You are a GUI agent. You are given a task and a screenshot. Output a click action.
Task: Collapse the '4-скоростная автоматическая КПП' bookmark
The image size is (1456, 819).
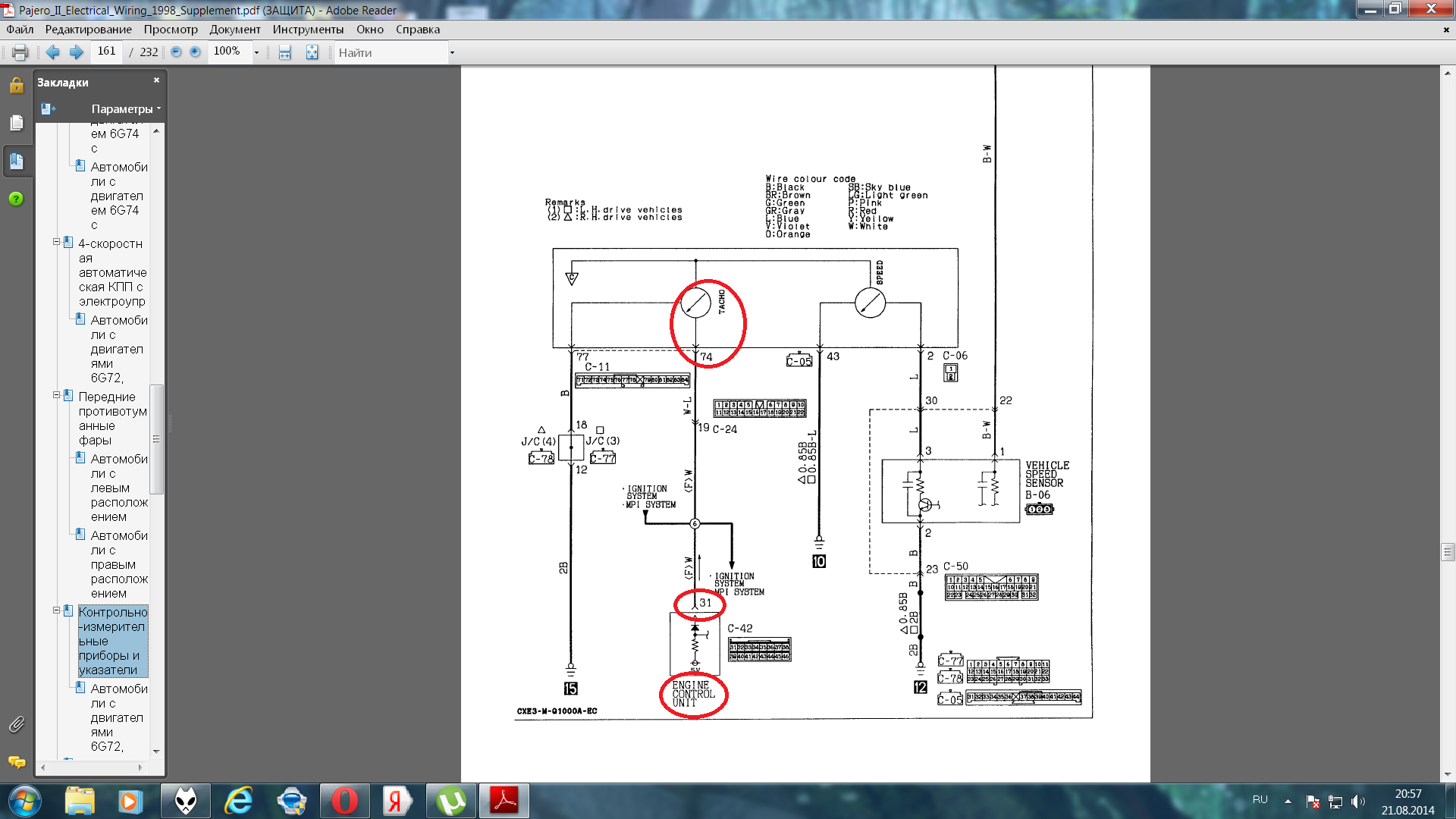[56, 243]
